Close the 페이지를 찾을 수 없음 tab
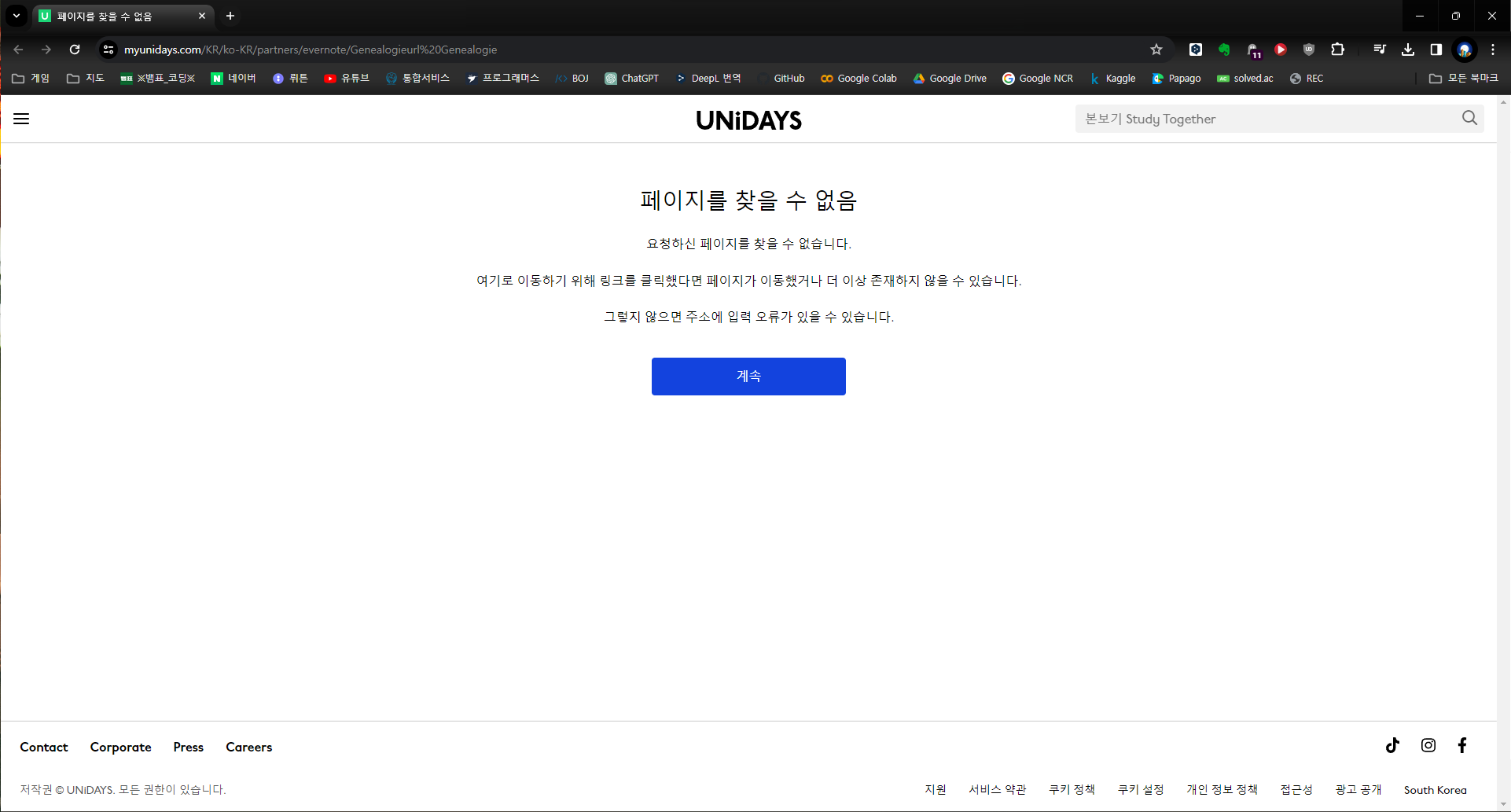The image size is (1511, 812). 202,16
